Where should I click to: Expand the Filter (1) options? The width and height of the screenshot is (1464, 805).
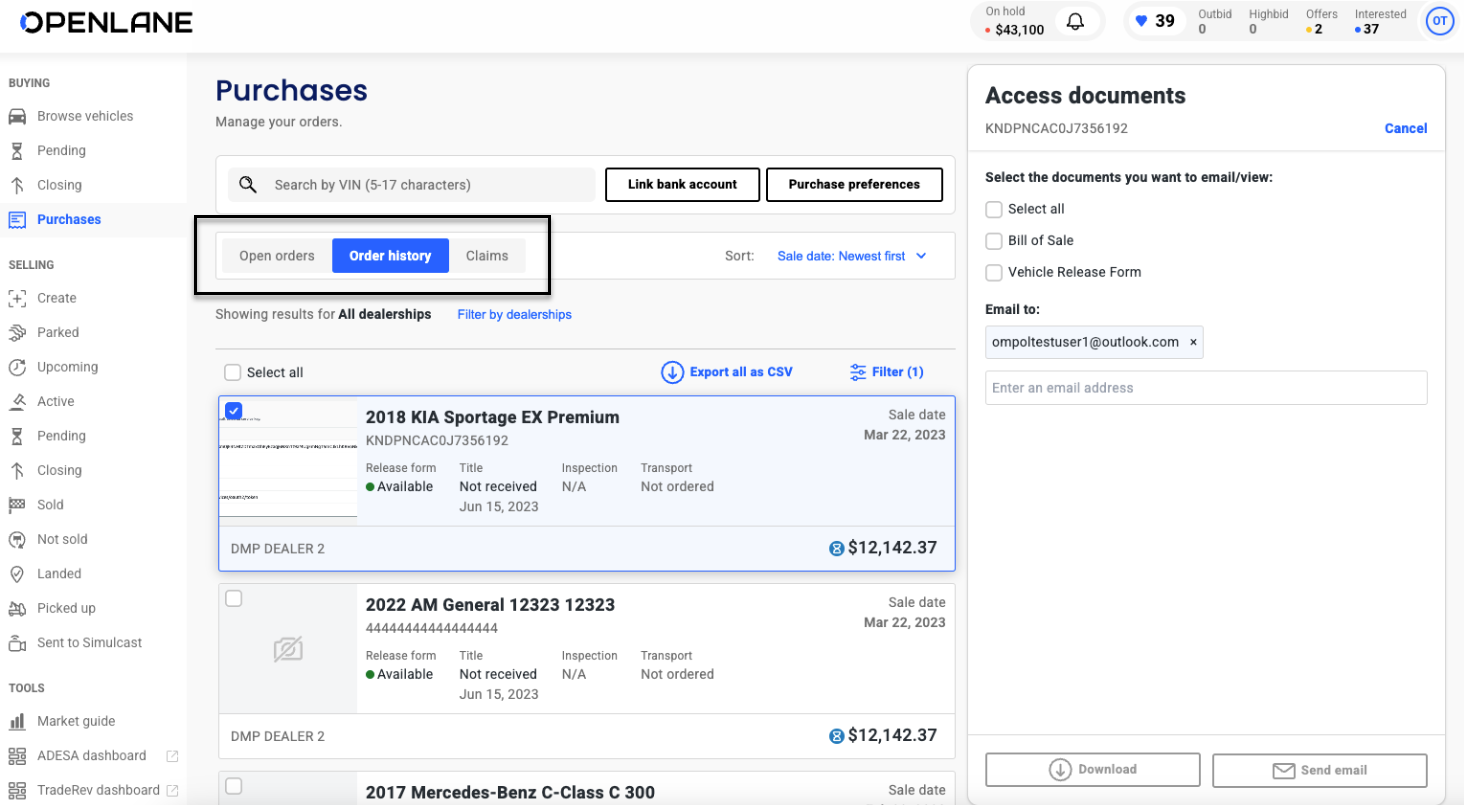click(886, 371)
